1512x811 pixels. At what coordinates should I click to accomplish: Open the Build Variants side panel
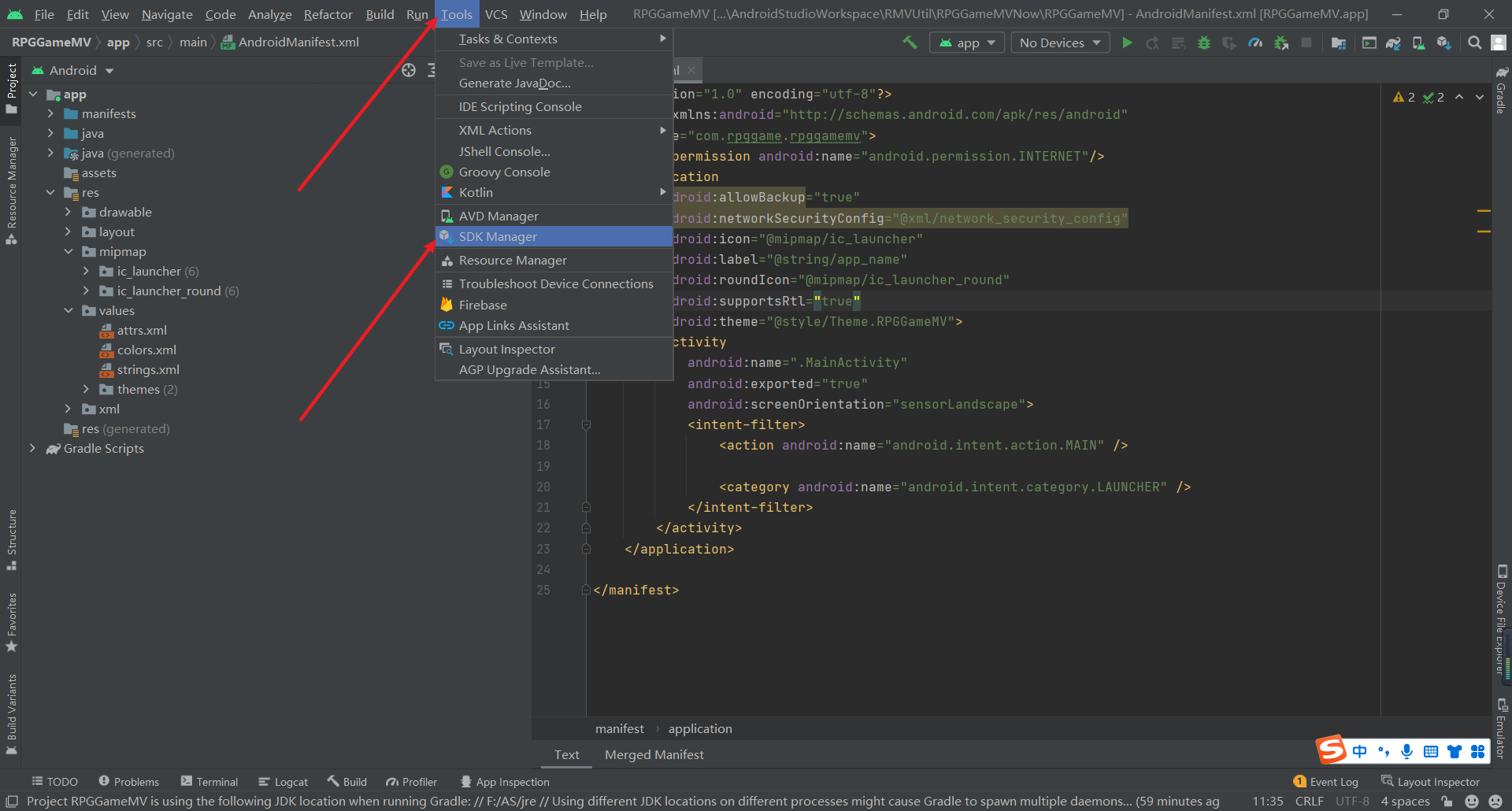click(11, 715)
